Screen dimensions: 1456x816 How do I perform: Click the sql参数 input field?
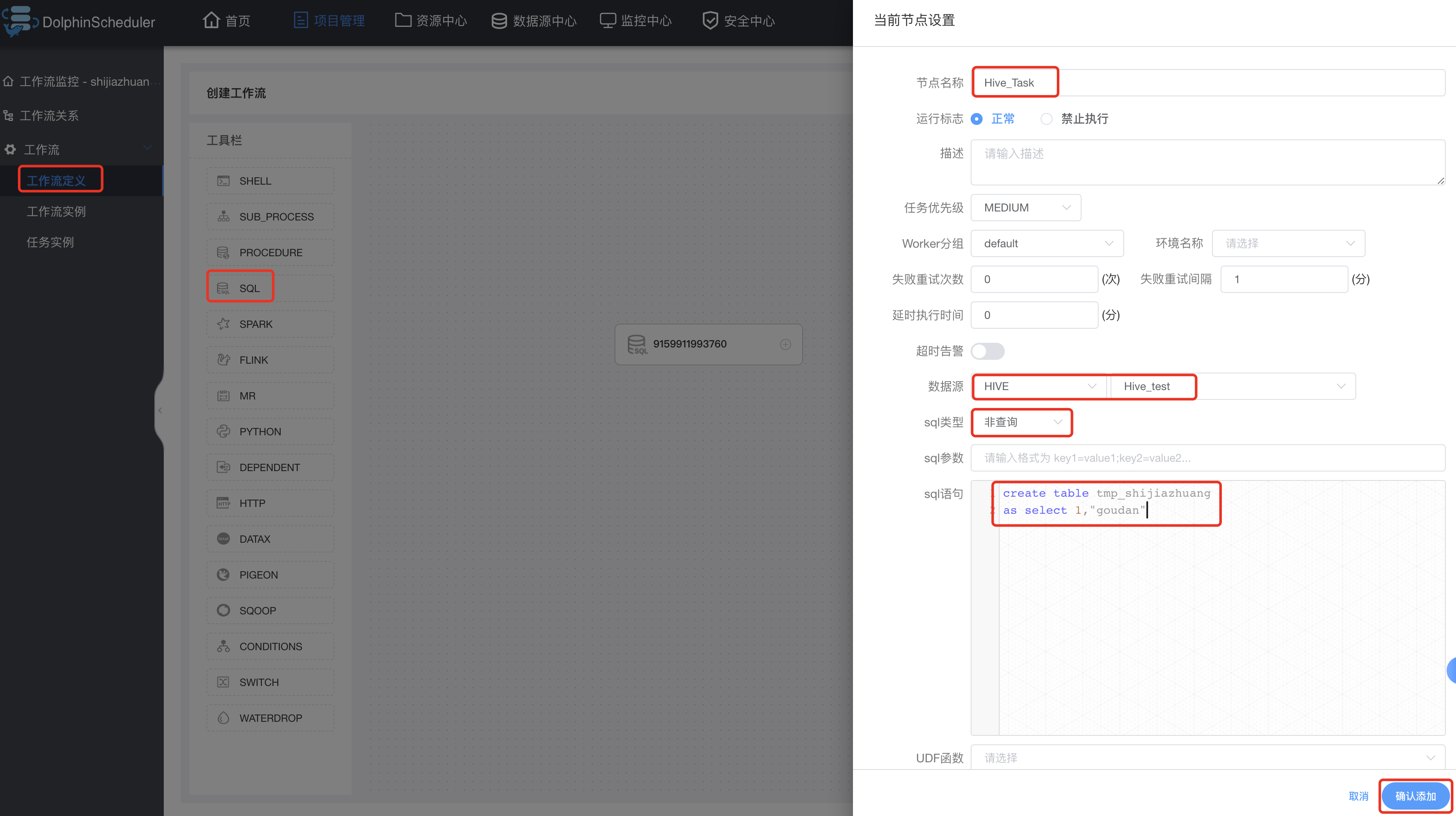pyautogui.click(x=1207, y=458)
